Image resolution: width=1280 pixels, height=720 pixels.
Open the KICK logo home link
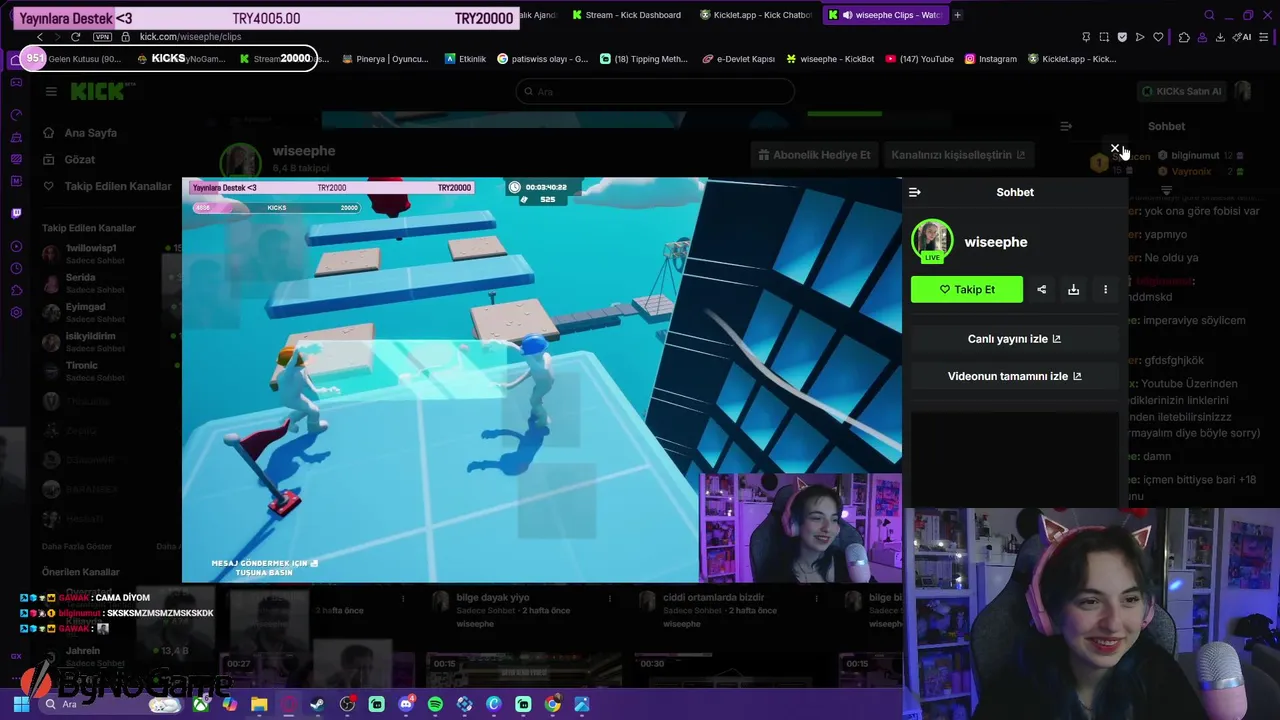coord(97,91)
